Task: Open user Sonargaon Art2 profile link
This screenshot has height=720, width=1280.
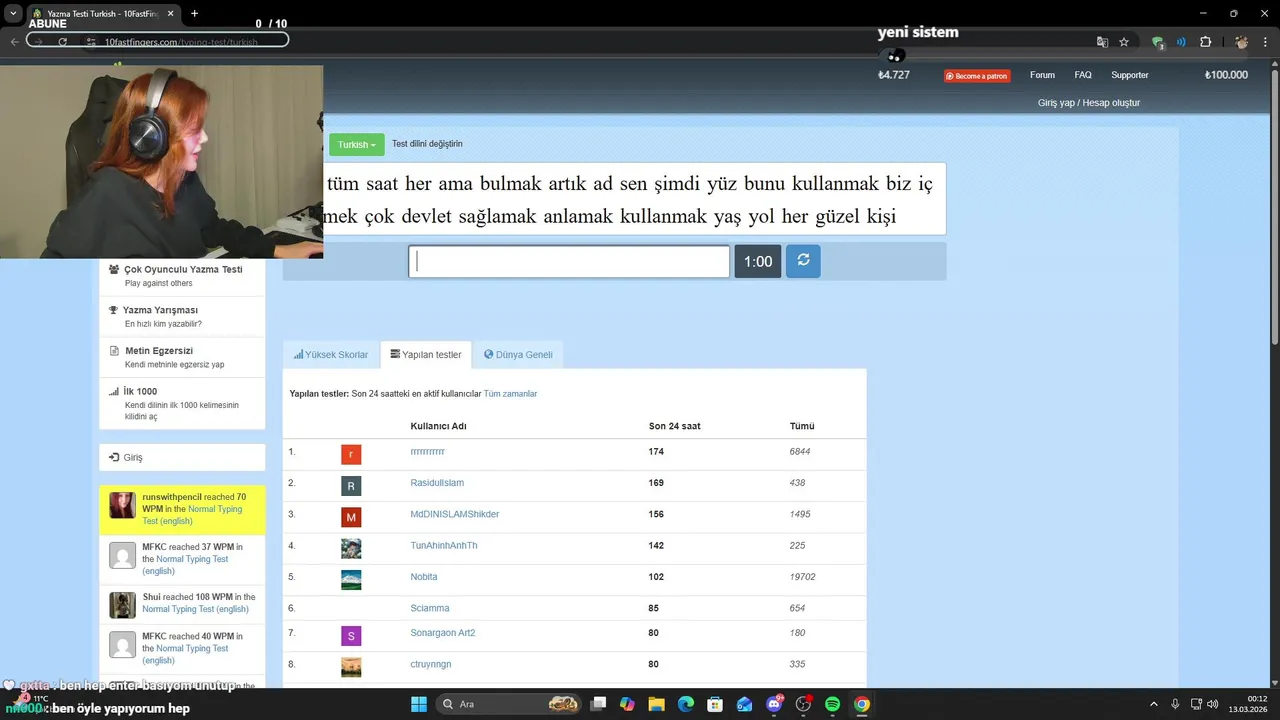Action: point(442,633)
